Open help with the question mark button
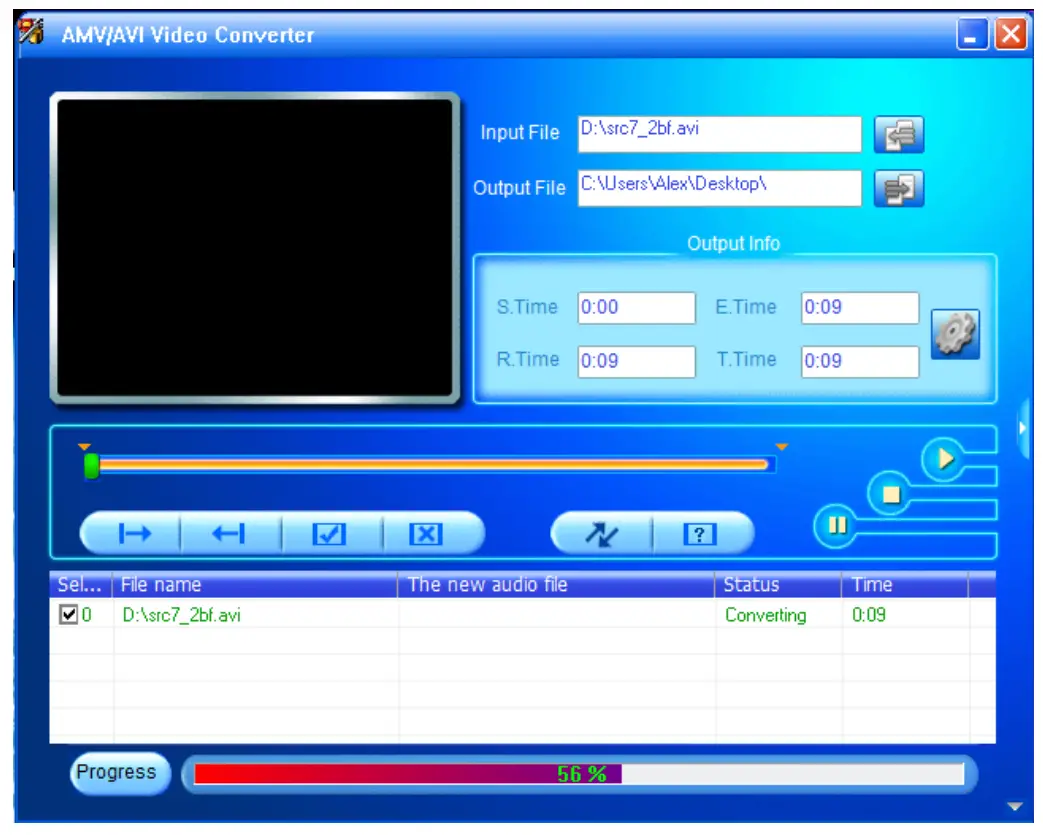 [700, 534]
